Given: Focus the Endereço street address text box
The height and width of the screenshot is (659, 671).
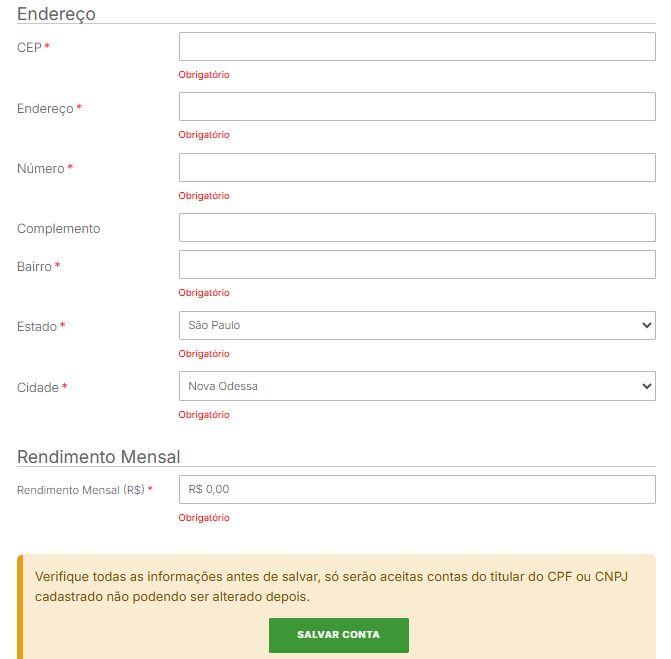Looking at the screenshot, I should (417, 107).
